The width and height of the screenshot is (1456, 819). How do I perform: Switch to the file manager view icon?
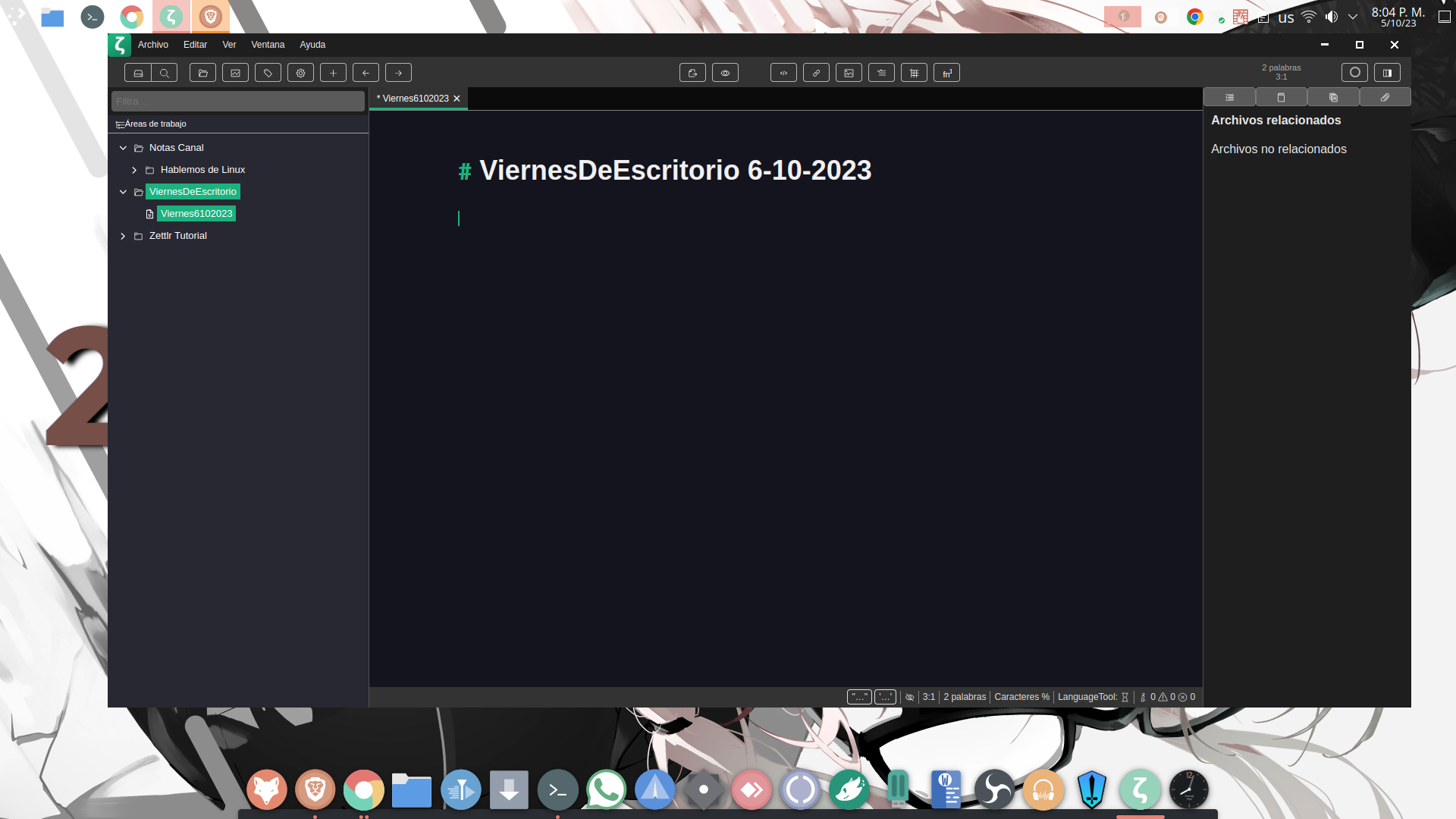coord(138,73)
